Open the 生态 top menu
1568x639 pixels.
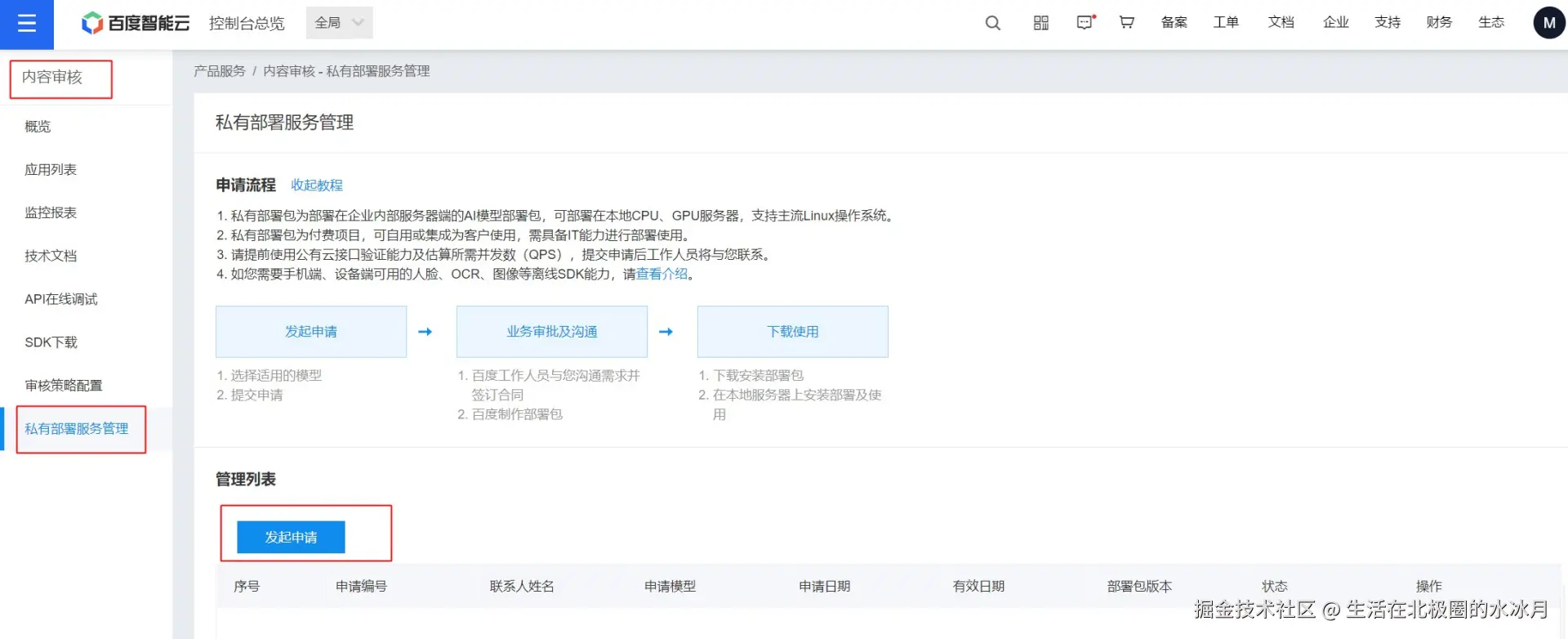pyautogui.click(x=1491, y=23)
